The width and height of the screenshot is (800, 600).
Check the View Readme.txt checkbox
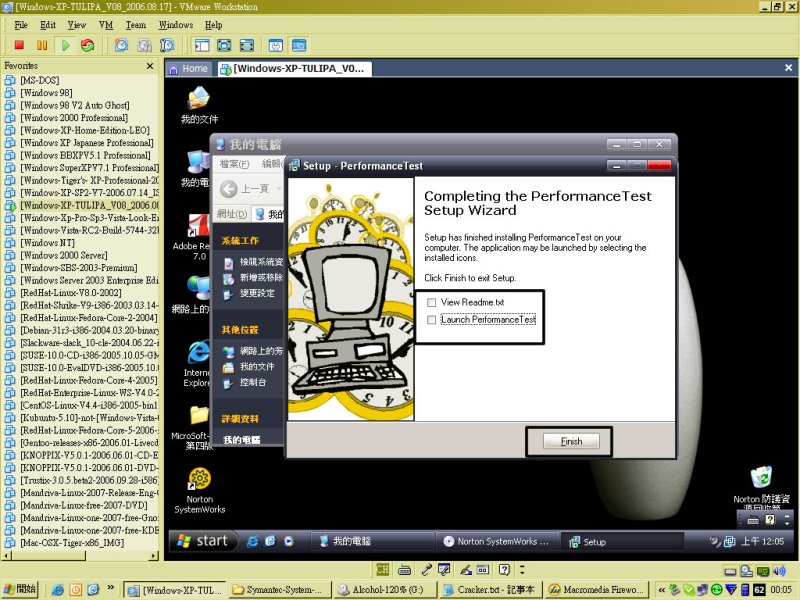click(x=432, y=303)
